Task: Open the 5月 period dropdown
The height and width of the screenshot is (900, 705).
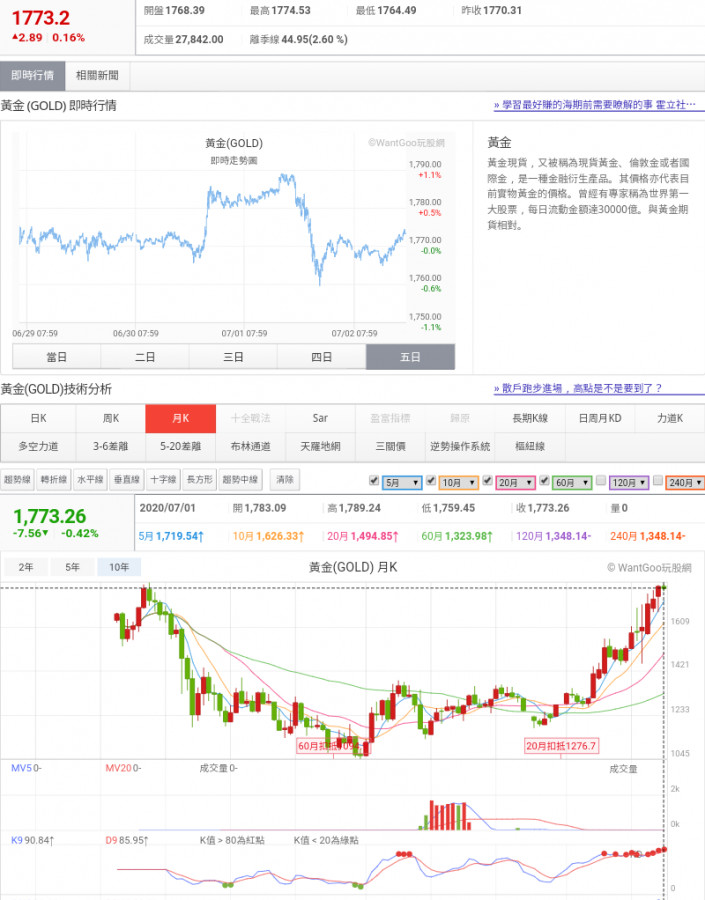Action: pyautogui.click(x=402, y=483)
